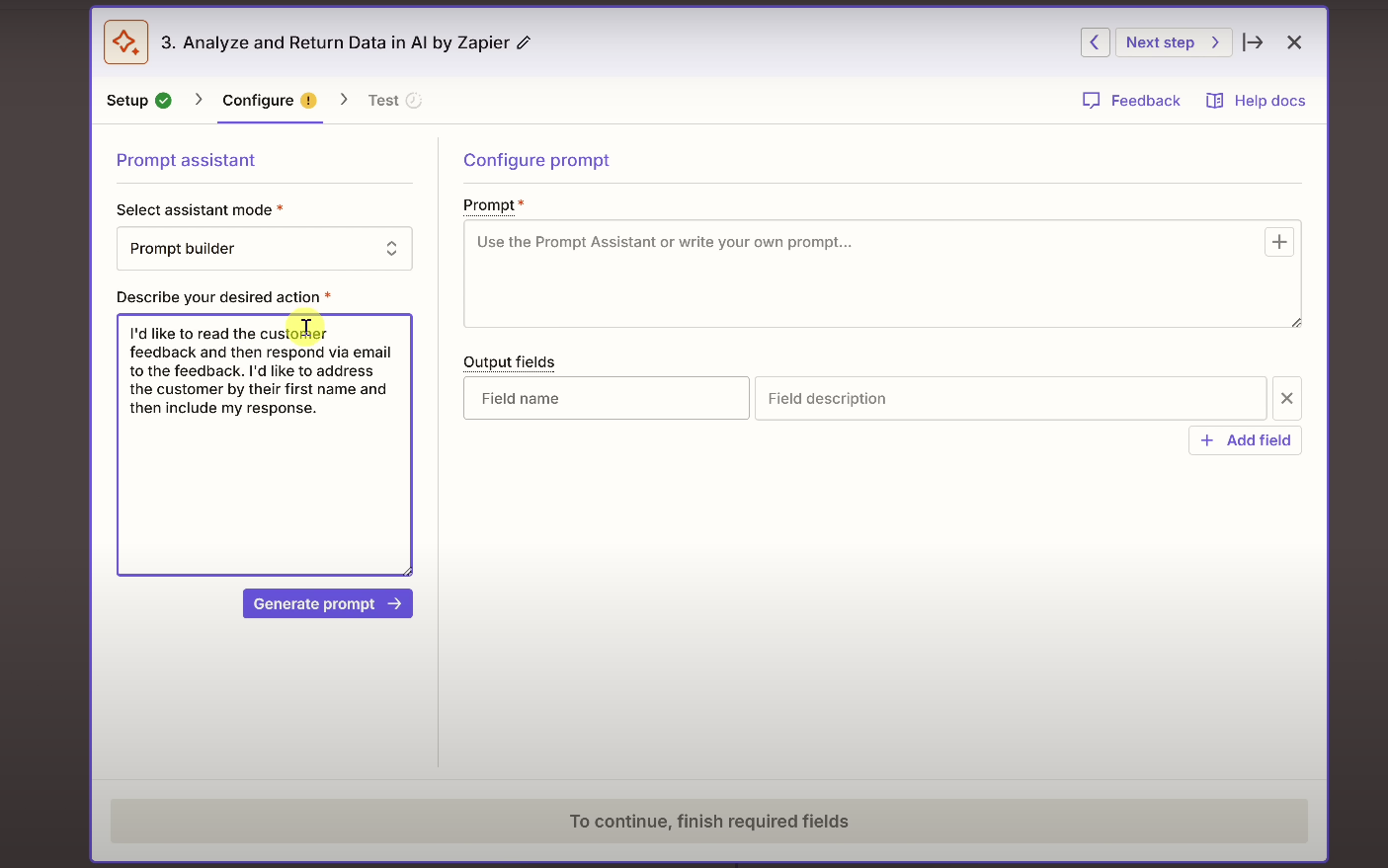This screenshot has width=1388, height=868.
Task: Click the Prompt field resize handle
Action: coord(1296,322)
